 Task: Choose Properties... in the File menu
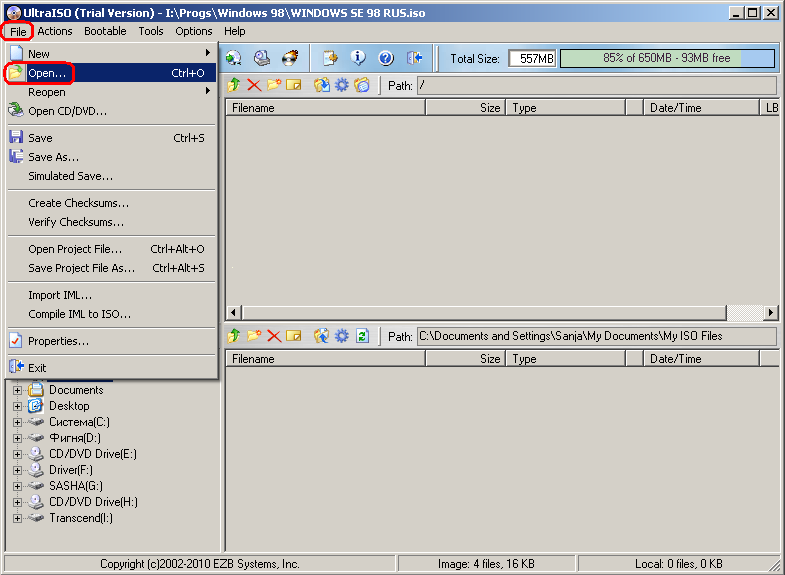[112, 341]
